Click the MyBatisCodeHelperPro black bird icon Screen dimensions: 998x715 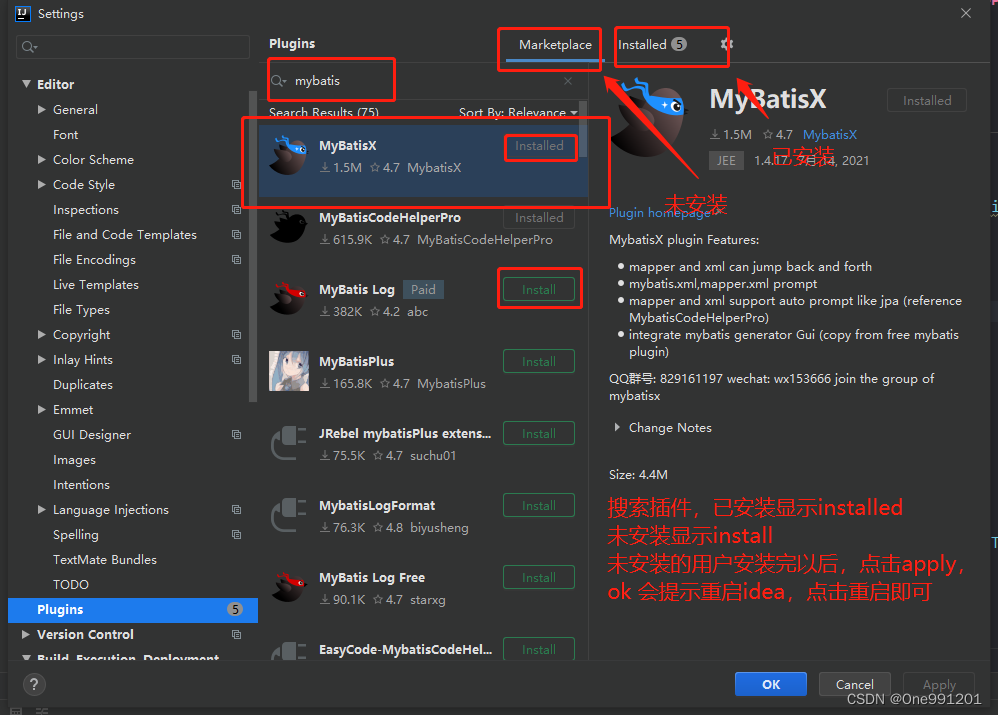pyautogui.click(x=288, y=227)
